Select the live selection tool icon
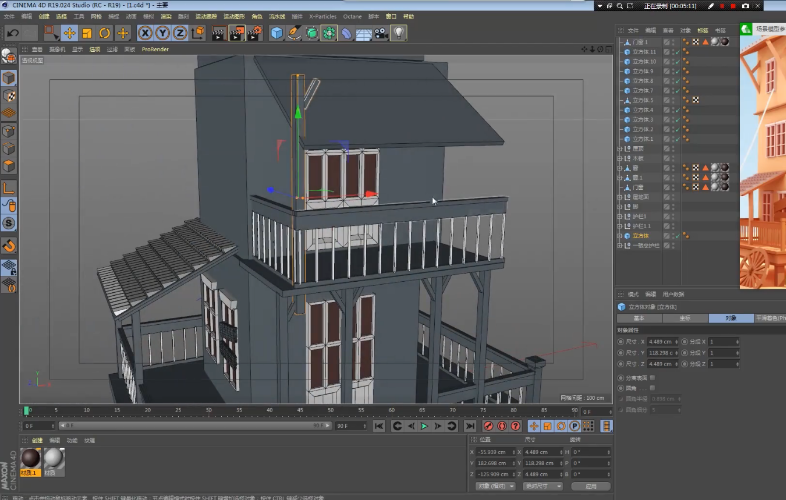Screen dimensions: 786x500 (51, 33)
